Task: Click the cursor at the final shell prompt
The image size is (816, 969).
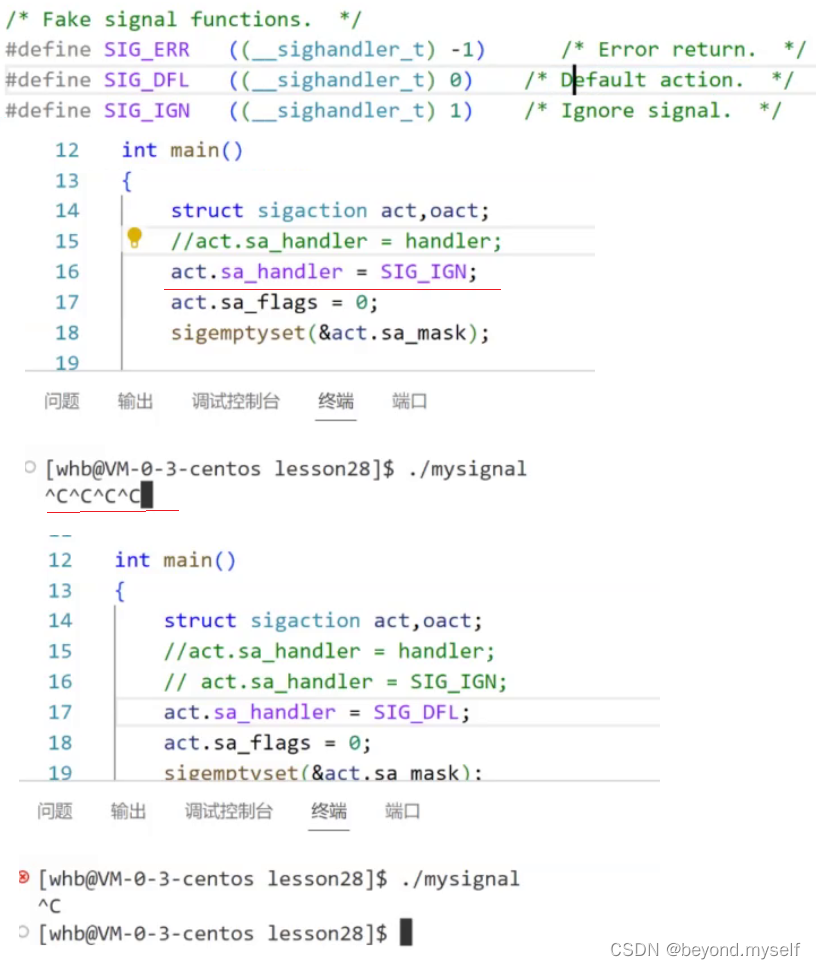Action: click(406, 932)
